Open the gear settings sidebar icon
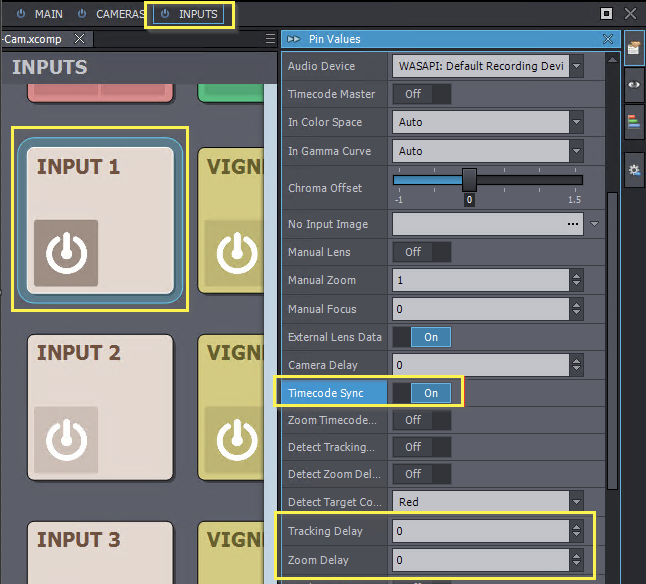646x584 pixels. pyautogui.click(x=634, y=170)
